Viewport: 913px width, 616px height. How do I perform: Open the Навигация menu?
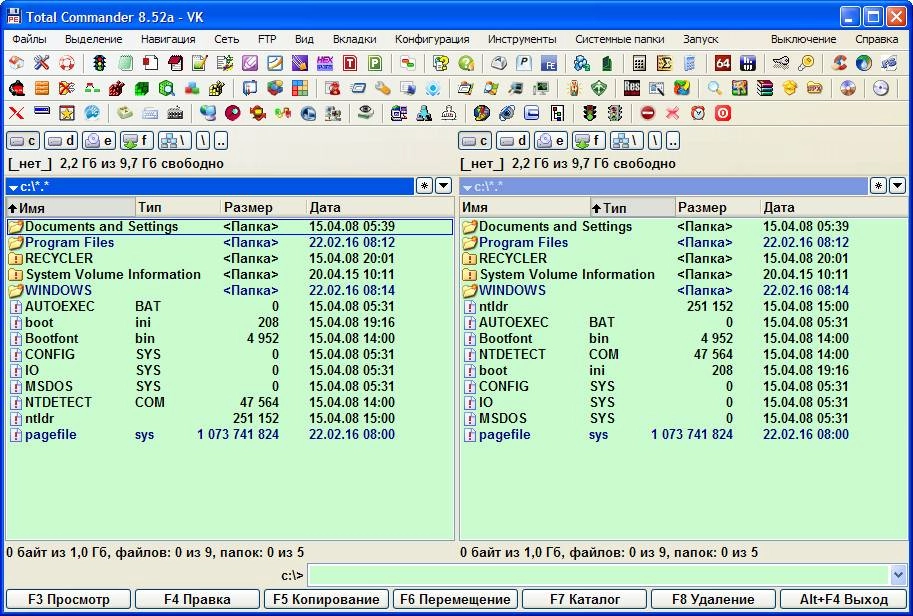(168, 39)
